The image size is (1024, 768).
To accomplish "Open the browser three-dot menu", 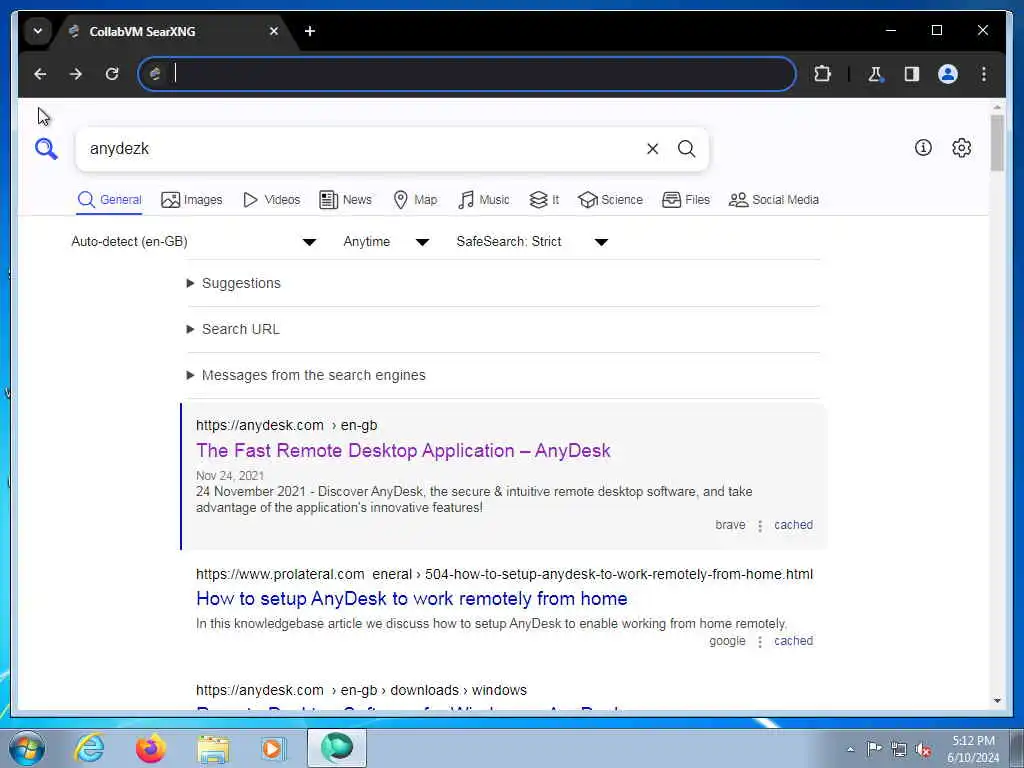I will click(x=984, y=74).
